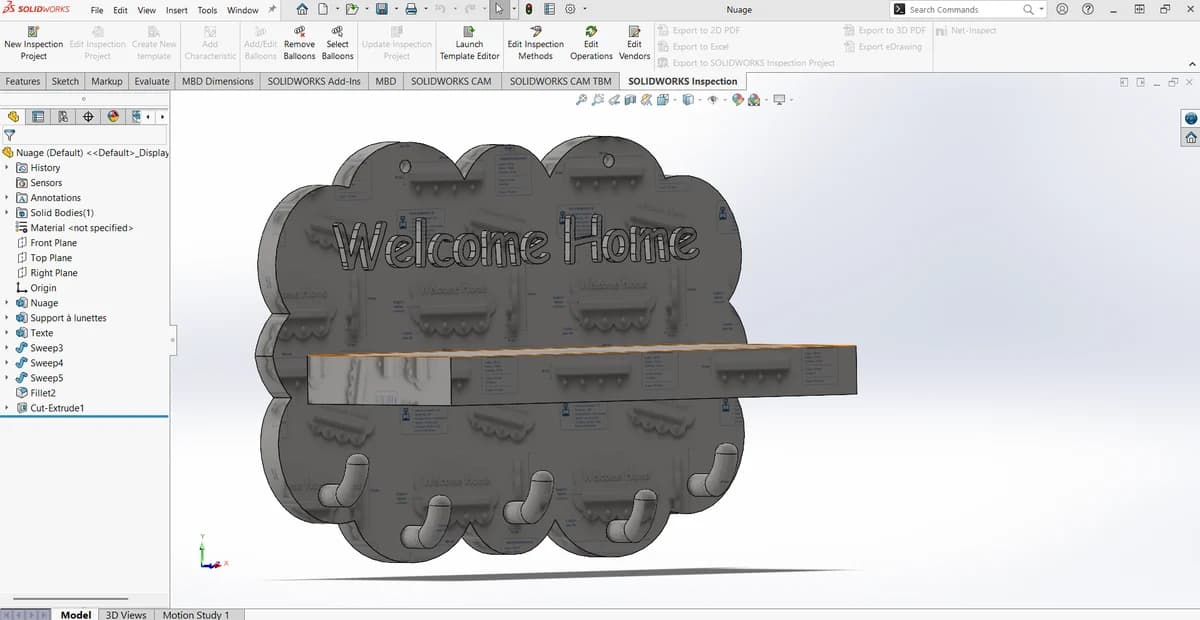Click the Edit Appearance icon
Screen dimensions: 1200x620
click(x=738, y=99)
